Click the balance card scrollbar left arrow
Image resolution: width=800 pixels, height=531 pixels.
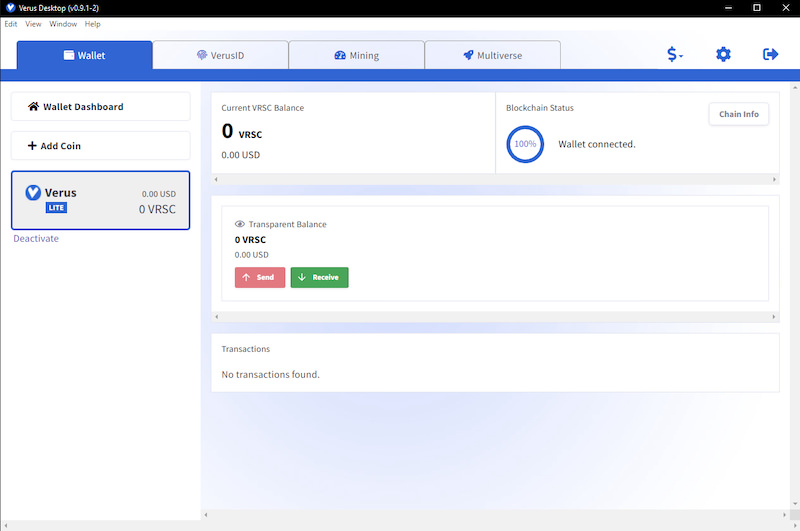pyautogui.click(x=216, y=180)
